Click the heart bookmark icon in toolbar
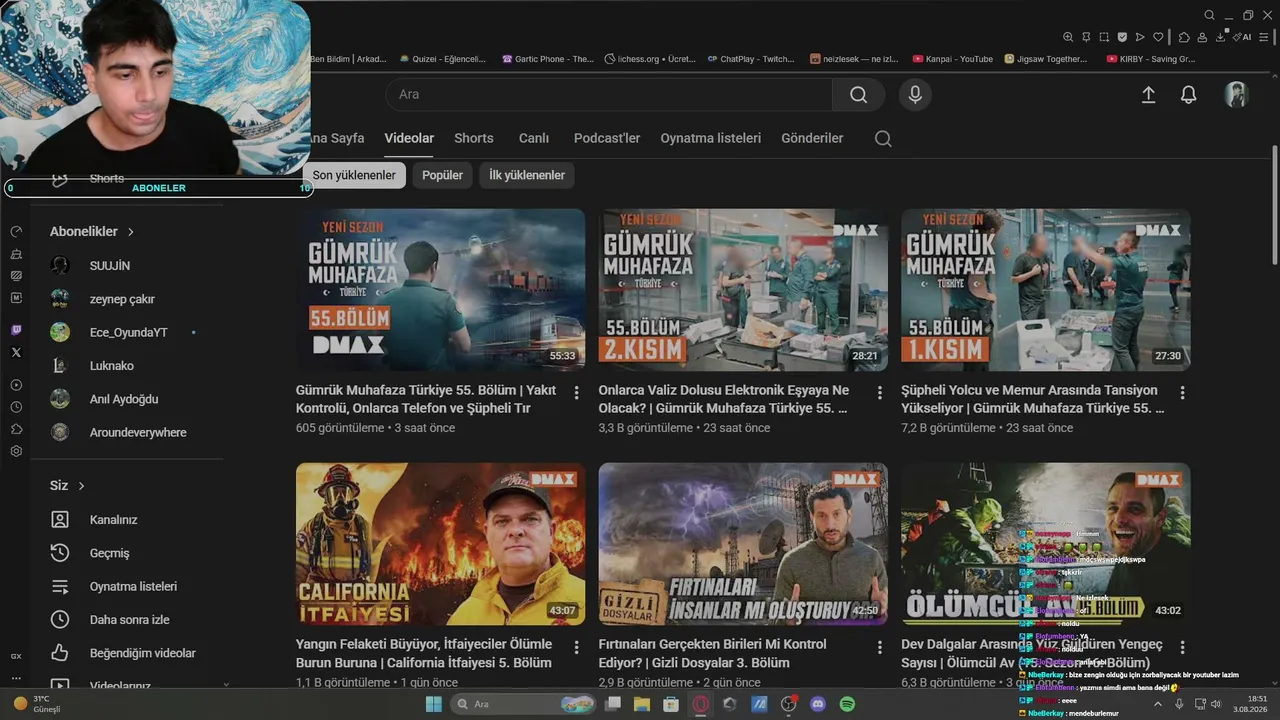Screen dimensions: 1280x720 pos(1158,37)
